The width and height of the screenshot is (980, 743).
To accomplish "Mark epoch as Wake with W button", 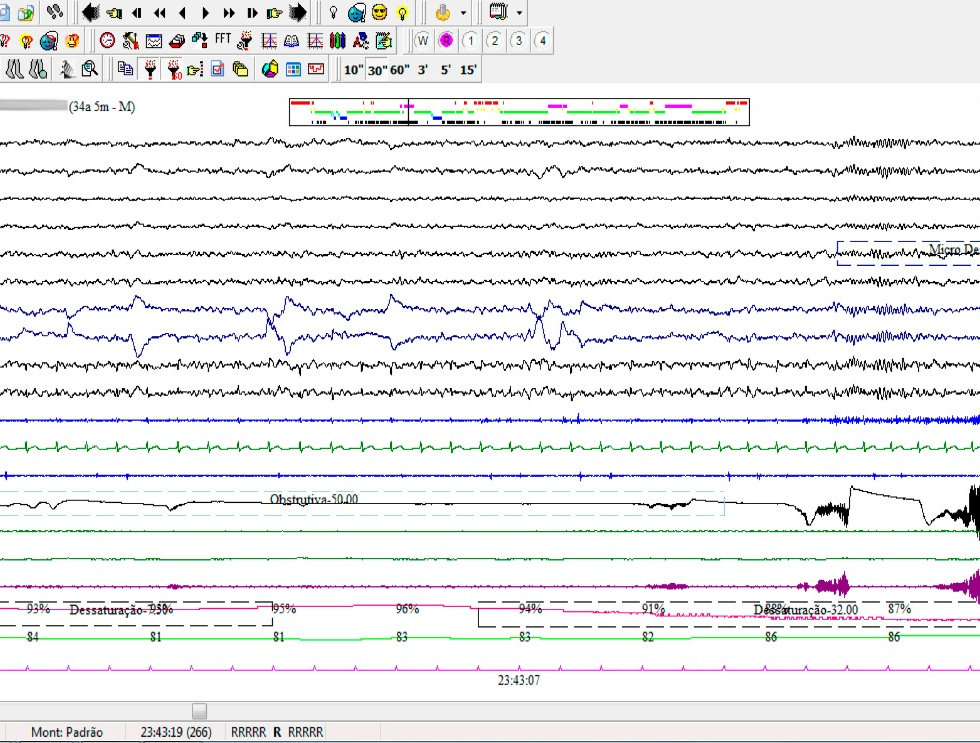I will click(x=422, y=41).
